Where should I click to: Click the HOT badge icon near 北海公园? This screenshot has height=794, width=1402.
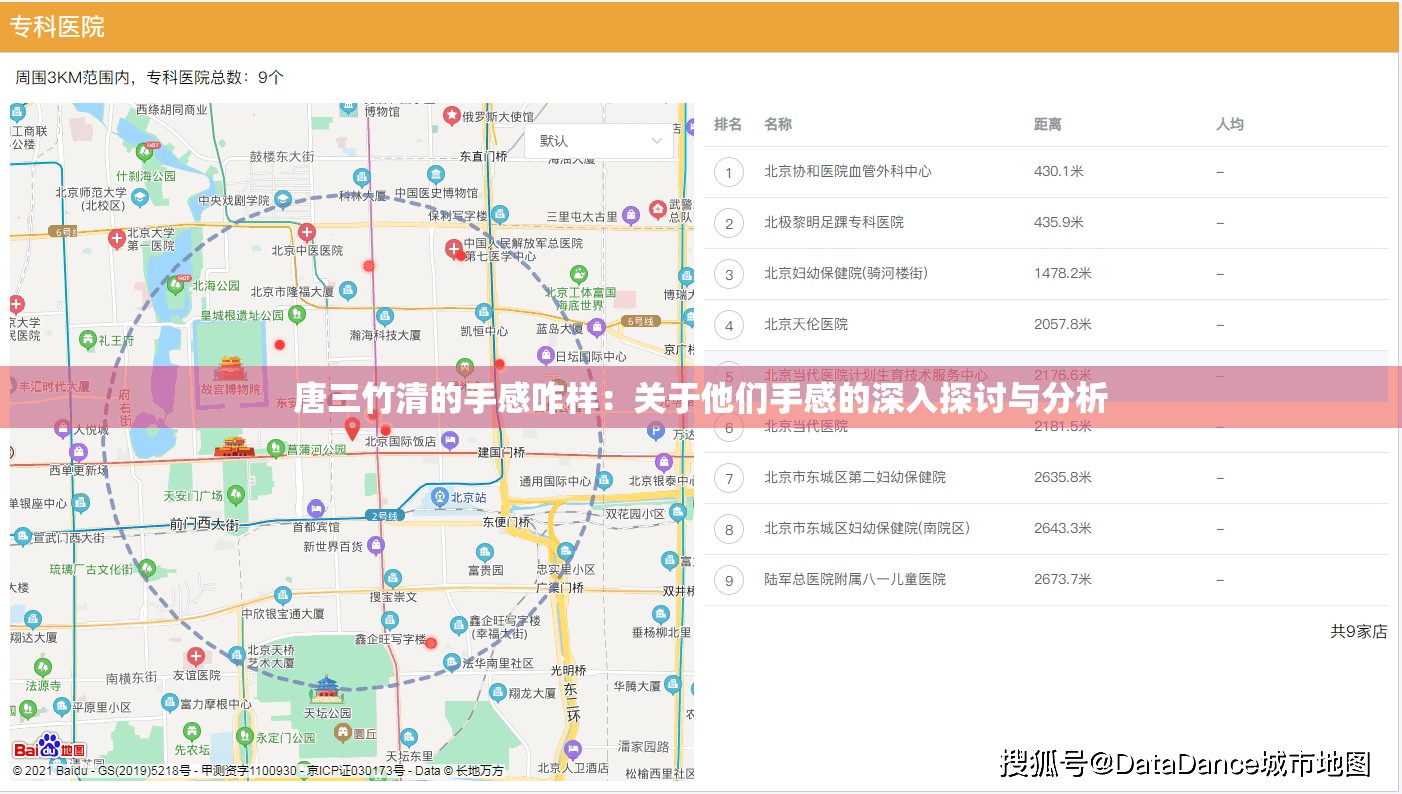point(184,278)
